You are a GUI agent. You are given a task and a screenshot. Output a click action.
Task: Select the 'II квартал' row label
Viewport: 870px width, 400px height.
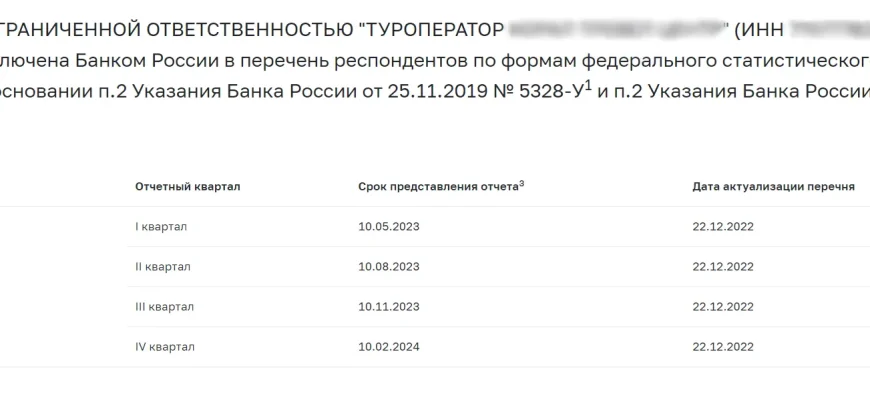163,267
